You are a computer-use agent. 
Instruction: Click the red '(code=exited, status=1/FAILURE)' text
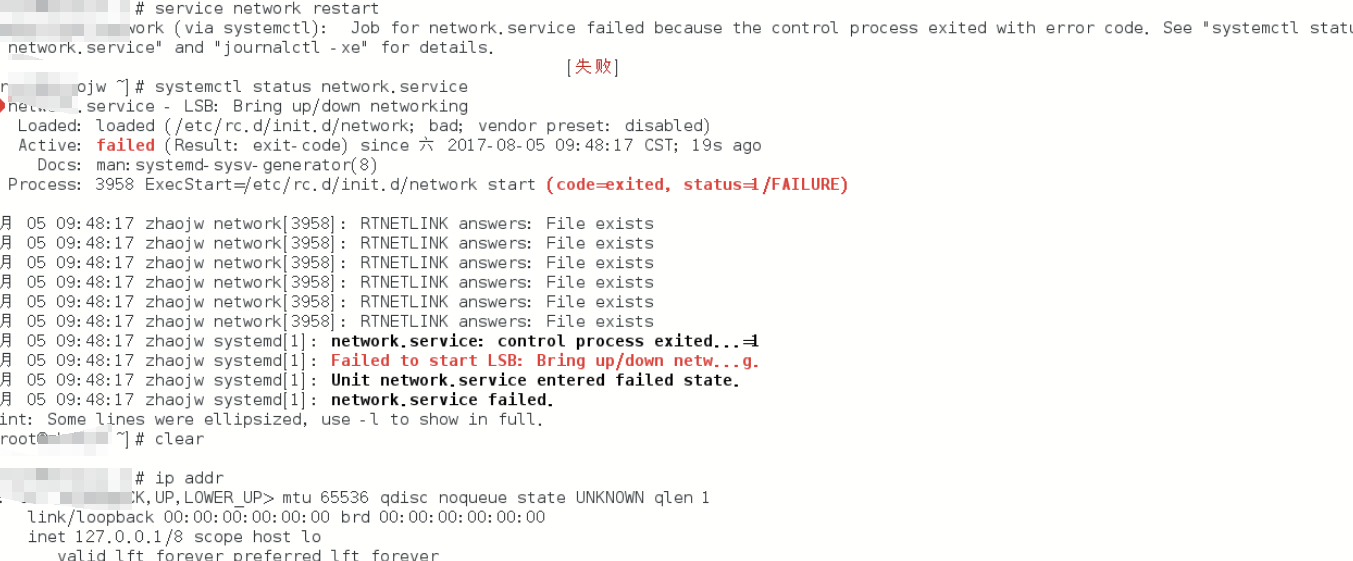(697, 184)
